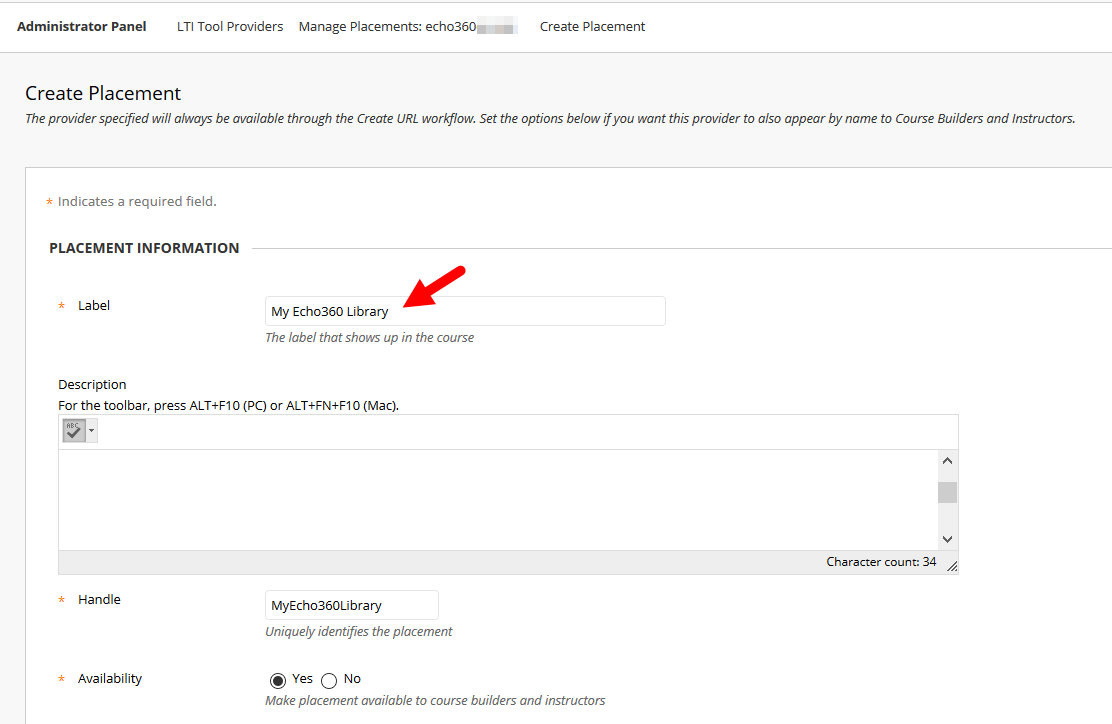
Task: Open Manage Placements: echo360 breadcrumb
Action: tap(408, 26)
